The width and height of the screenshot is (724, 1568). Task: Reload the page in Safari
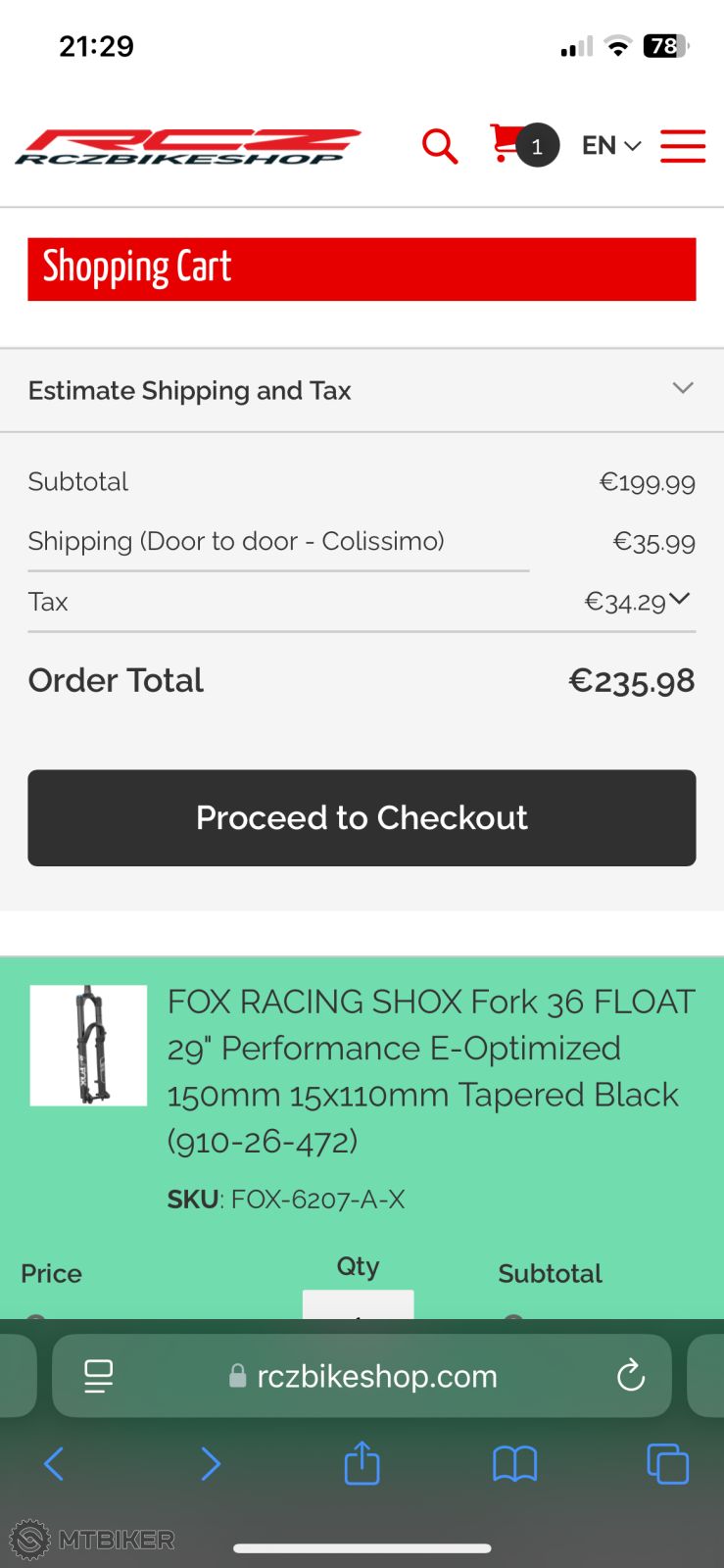coord(631,1376)
